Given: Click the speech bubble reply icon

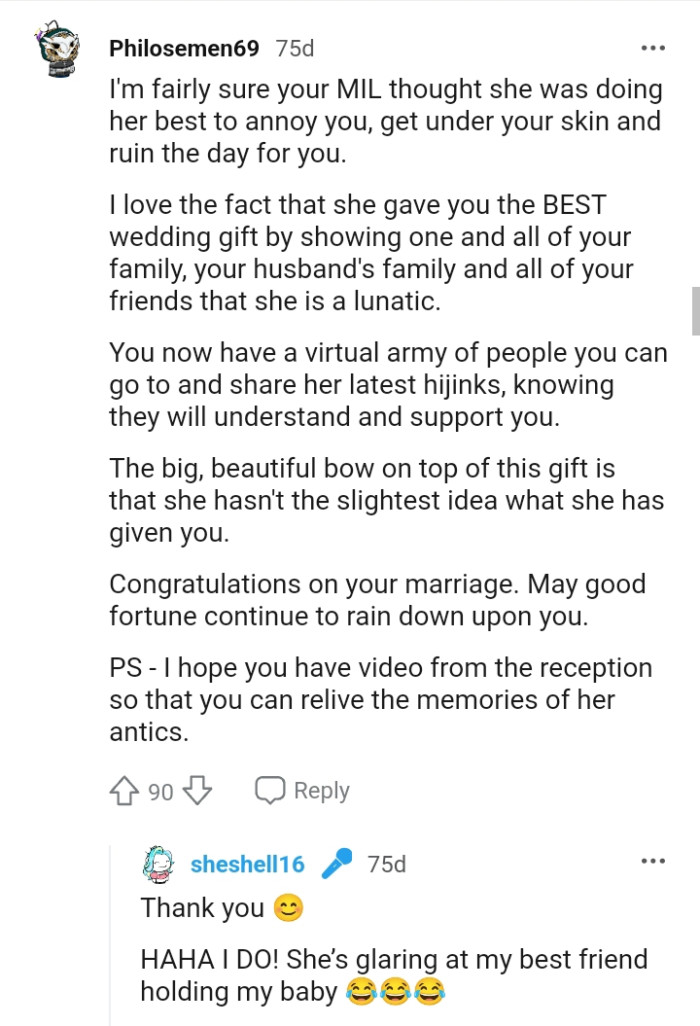Looking at the screenshot, I should (x=272, y=790).
